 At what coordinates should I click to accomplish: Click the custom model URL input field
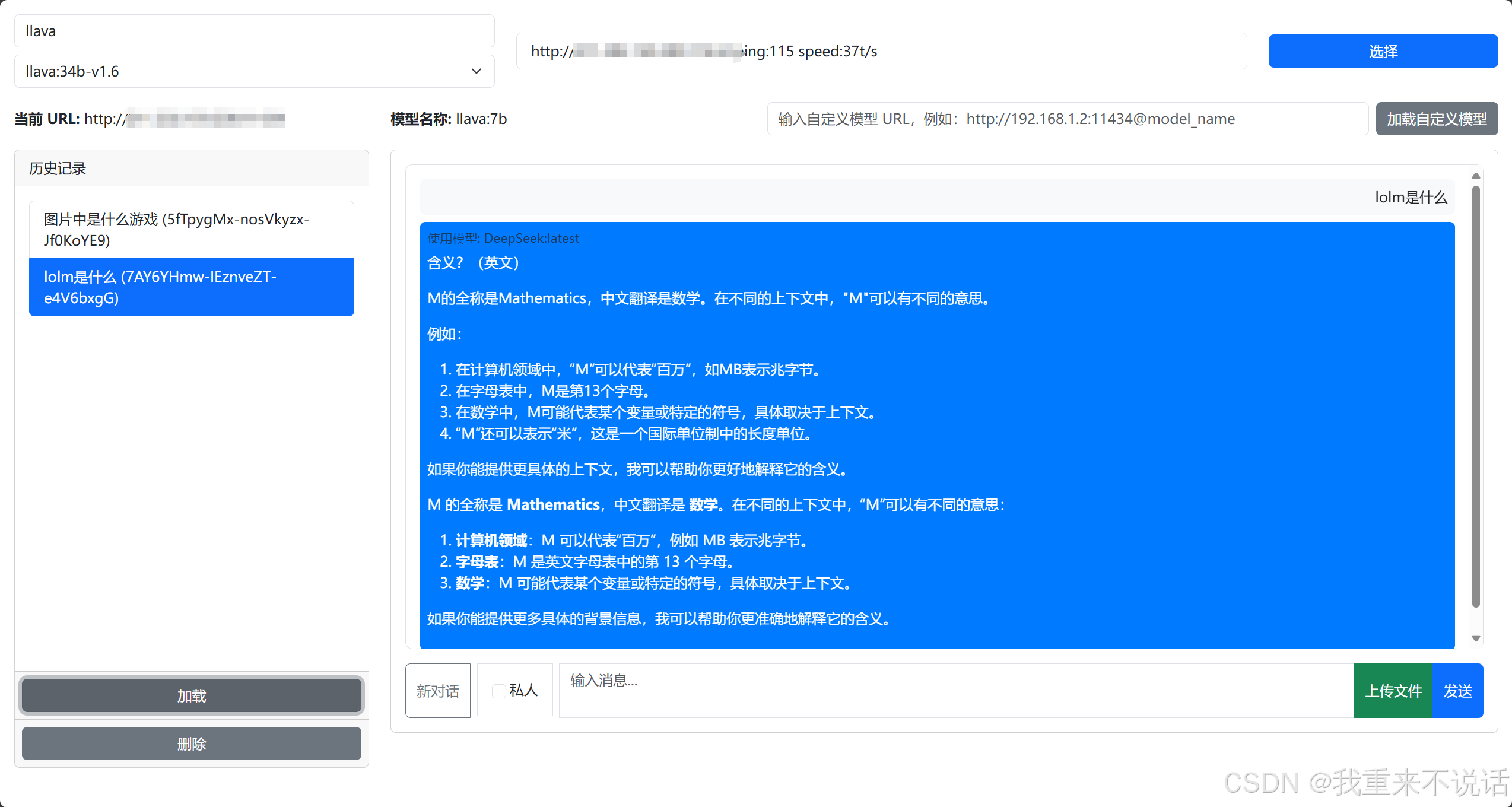(x=1067, y=119)
